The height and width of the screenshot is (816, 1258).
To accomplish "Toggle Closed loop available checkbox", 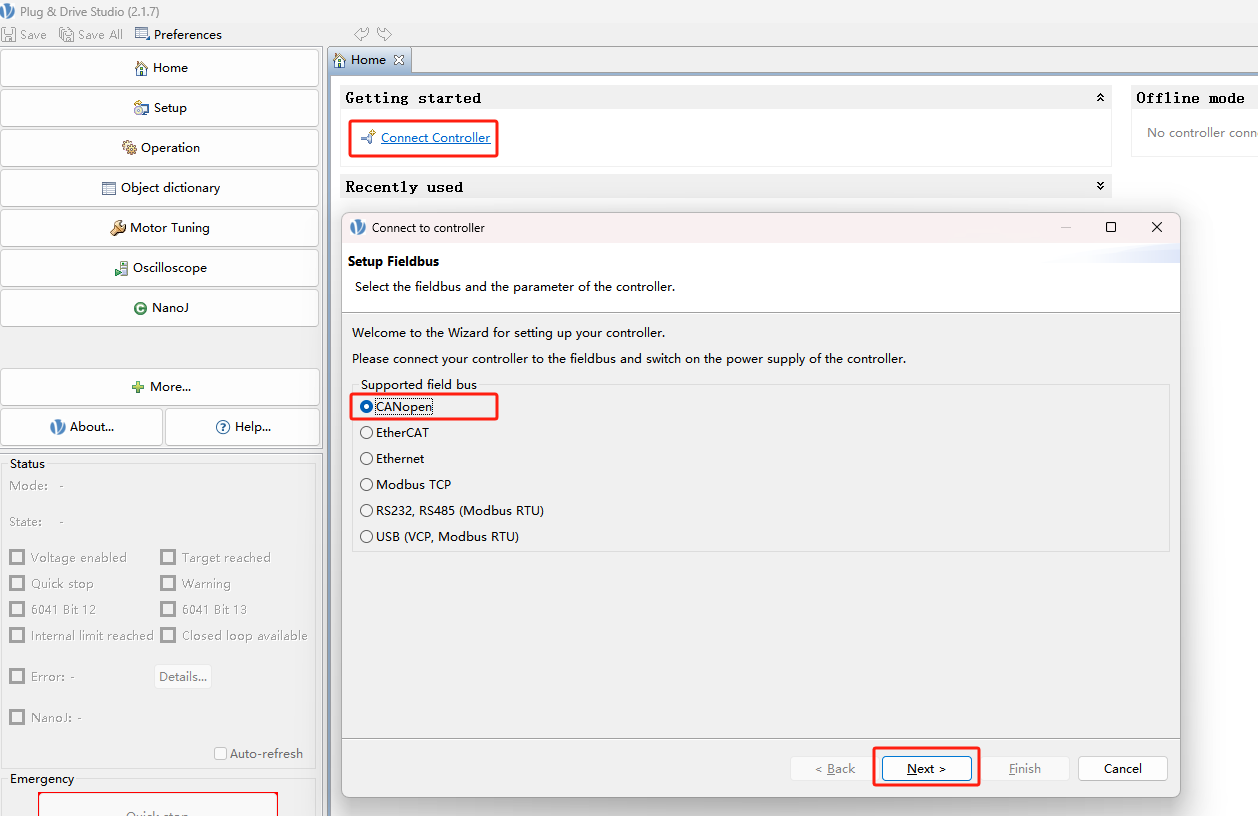I will [x=168, y=636].
